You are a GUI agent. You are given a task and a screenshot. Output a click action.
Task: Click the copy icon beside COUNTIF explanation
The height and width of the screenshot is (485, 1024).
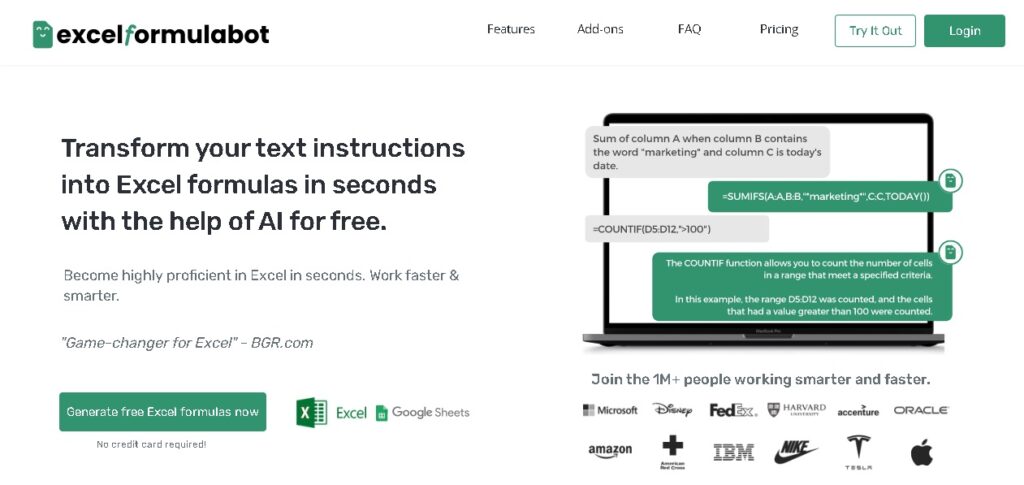950,251
